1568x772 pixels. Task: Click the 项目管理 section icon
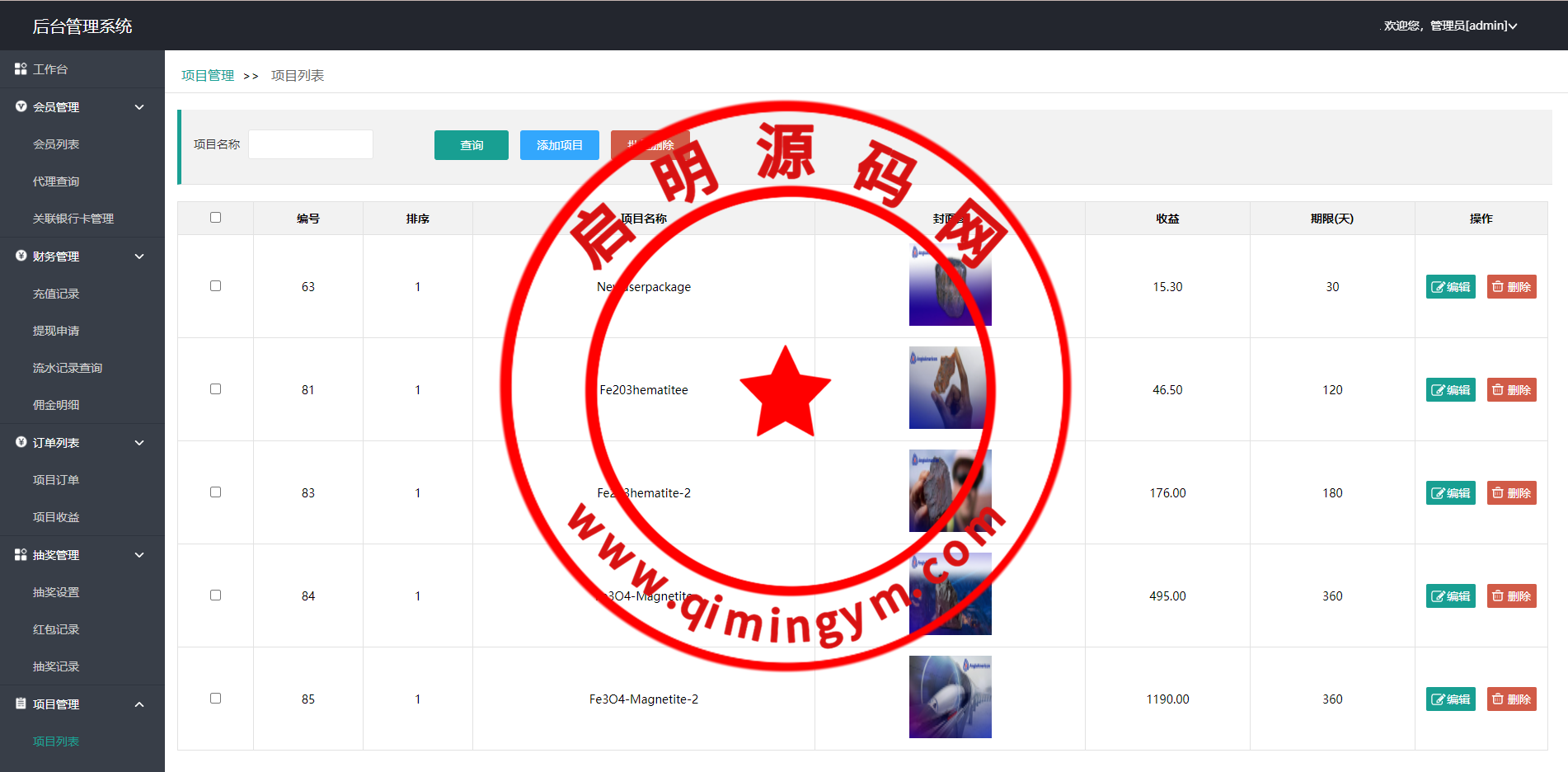[x=21, y=704]
